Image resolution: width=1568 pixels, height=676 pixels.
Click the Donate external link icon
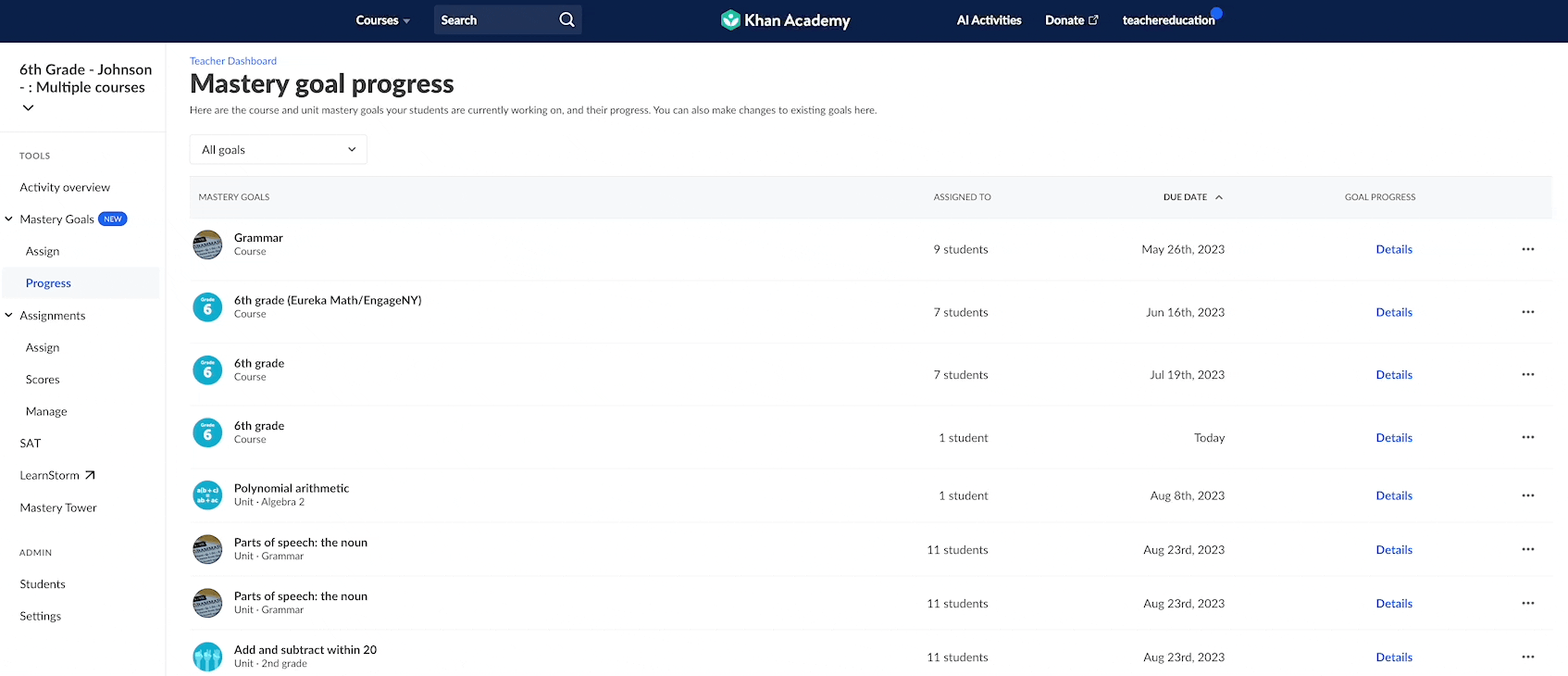[x=1093, y=19]
